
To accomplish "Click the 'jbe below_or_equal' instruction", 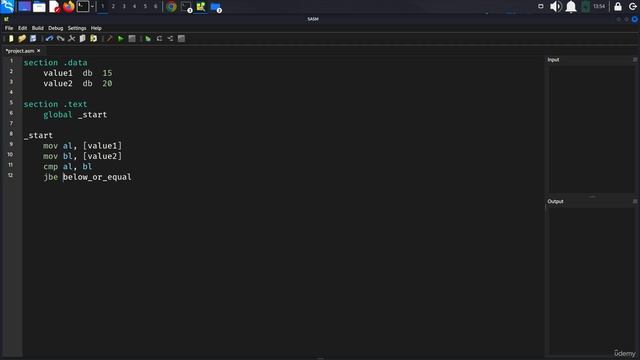I will tap(87, 177).
